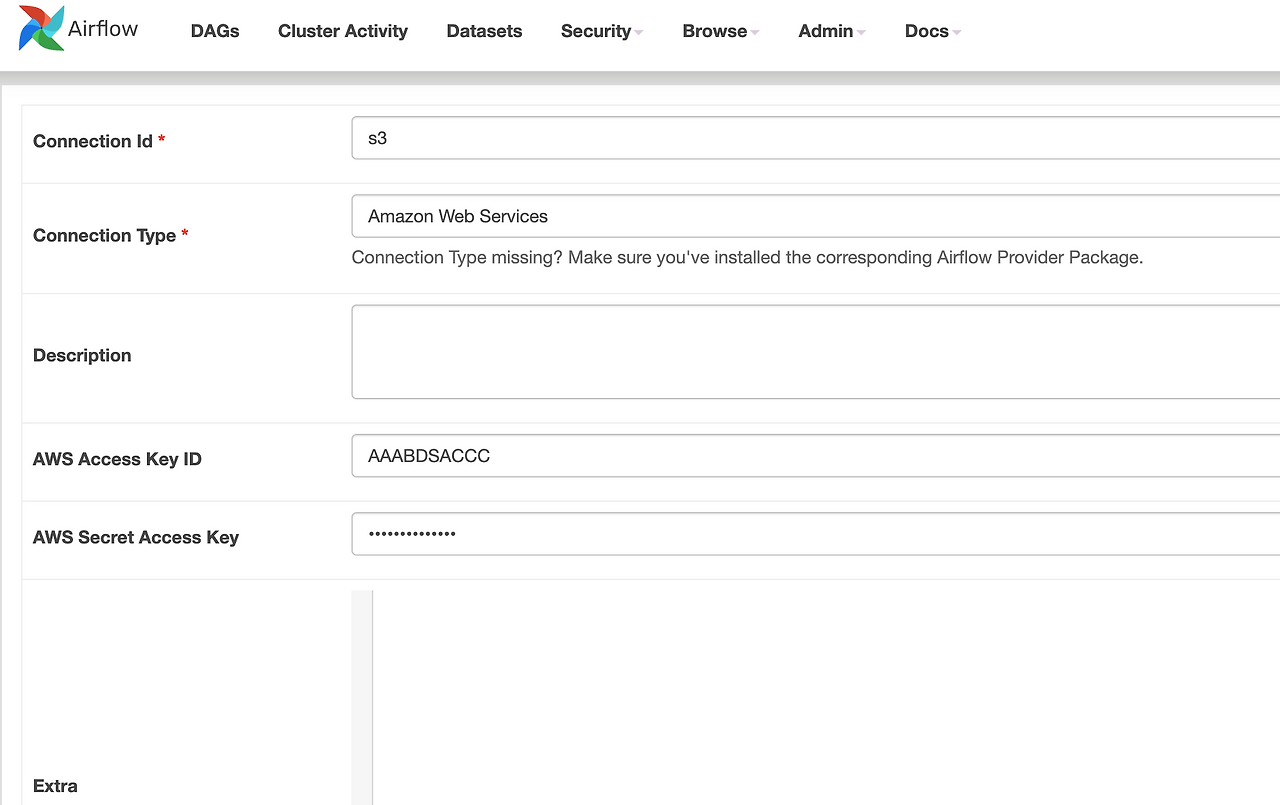Click the Connection Id label
Image resolution: width=1280 pixels, height=805 pixels.
tap(93, 141)
